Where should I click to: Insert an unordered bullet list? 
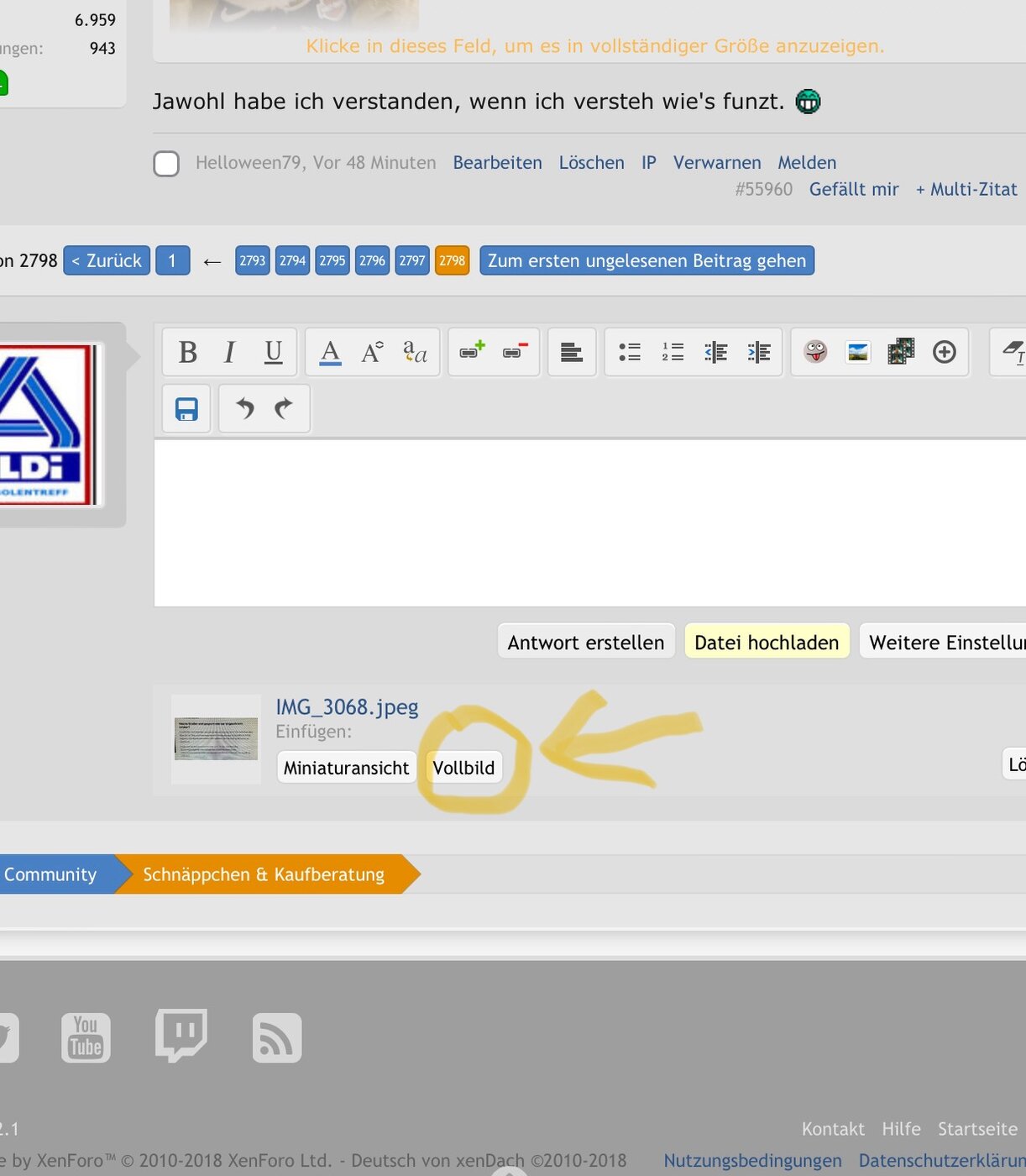pos(630,352)
